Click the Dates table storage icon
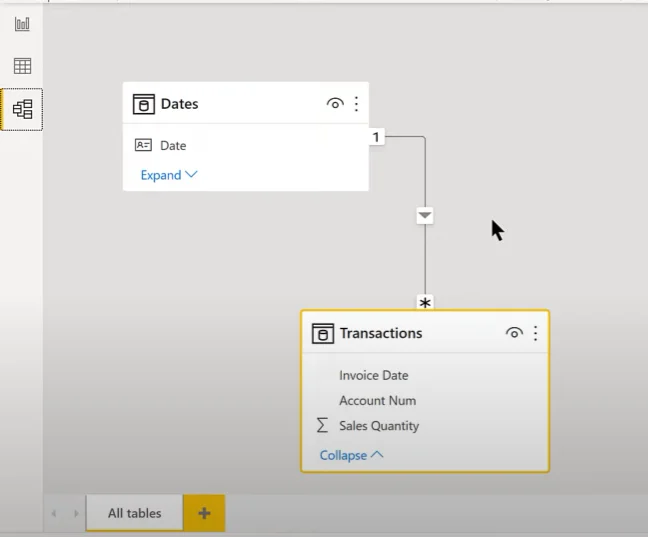Viewport: 648px width, 537px height. pos(143,104)
